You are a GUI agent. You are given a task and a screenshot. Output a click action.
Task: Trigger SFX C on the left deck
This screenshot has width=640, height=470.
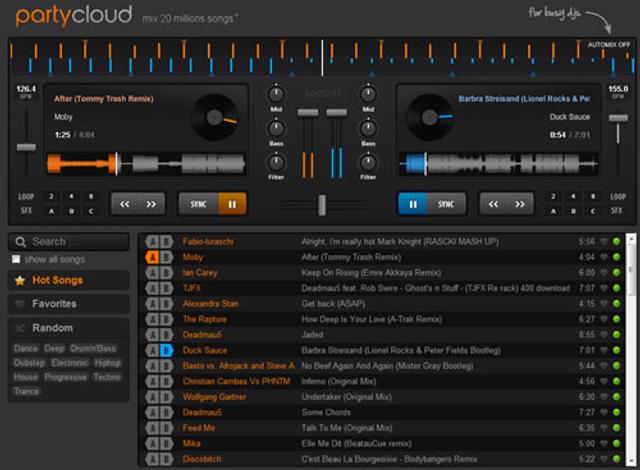[x=91, y=211]
